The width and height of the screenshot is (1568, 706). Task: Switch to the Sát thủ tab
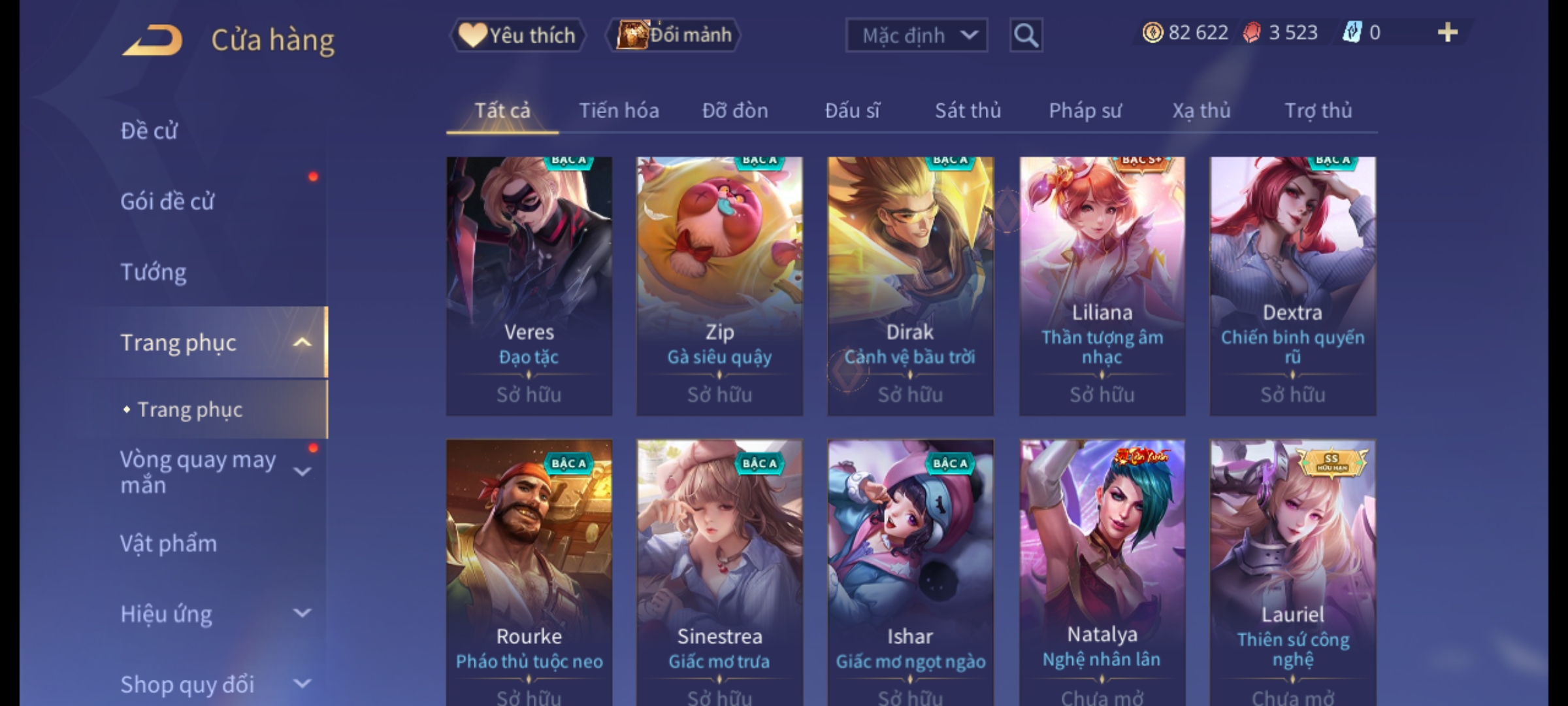coord(968,110)
